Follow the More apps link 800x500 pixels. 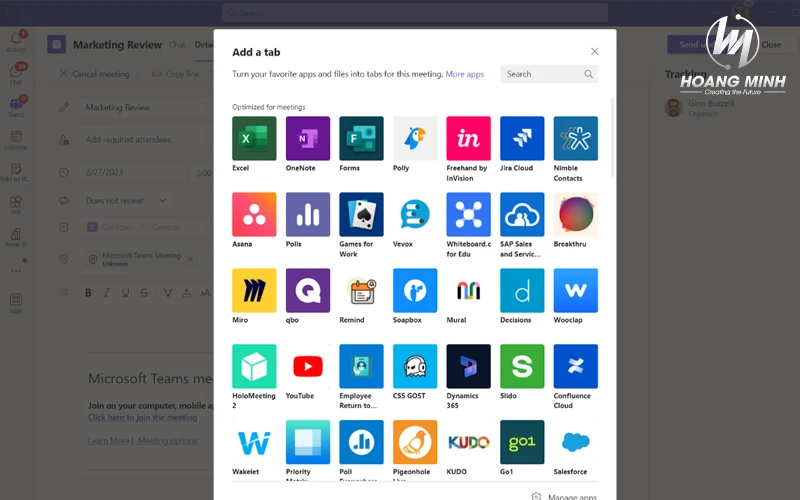464,74
